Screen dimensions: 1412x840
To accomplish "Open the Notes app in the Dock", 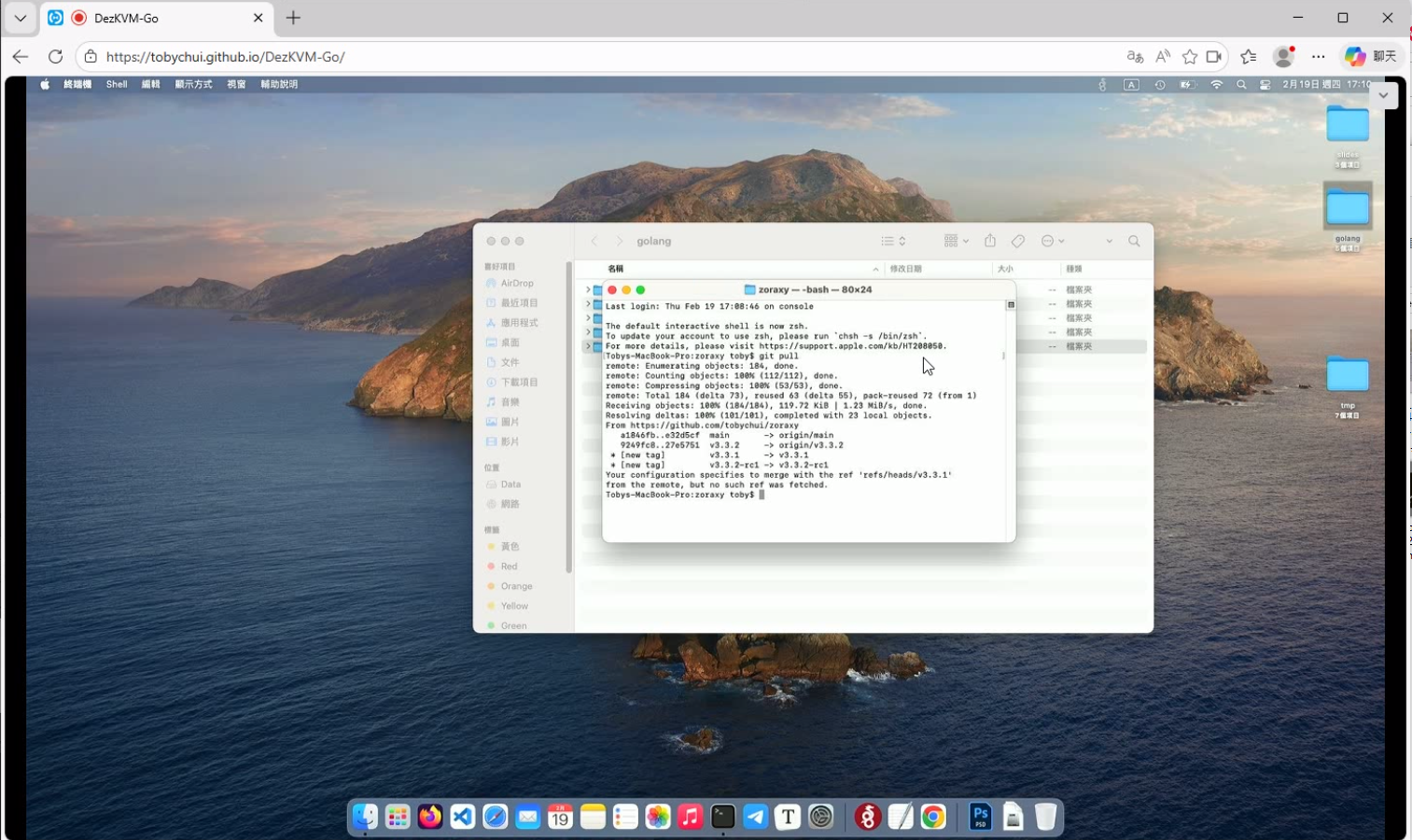I will click(x=593, y=818).
